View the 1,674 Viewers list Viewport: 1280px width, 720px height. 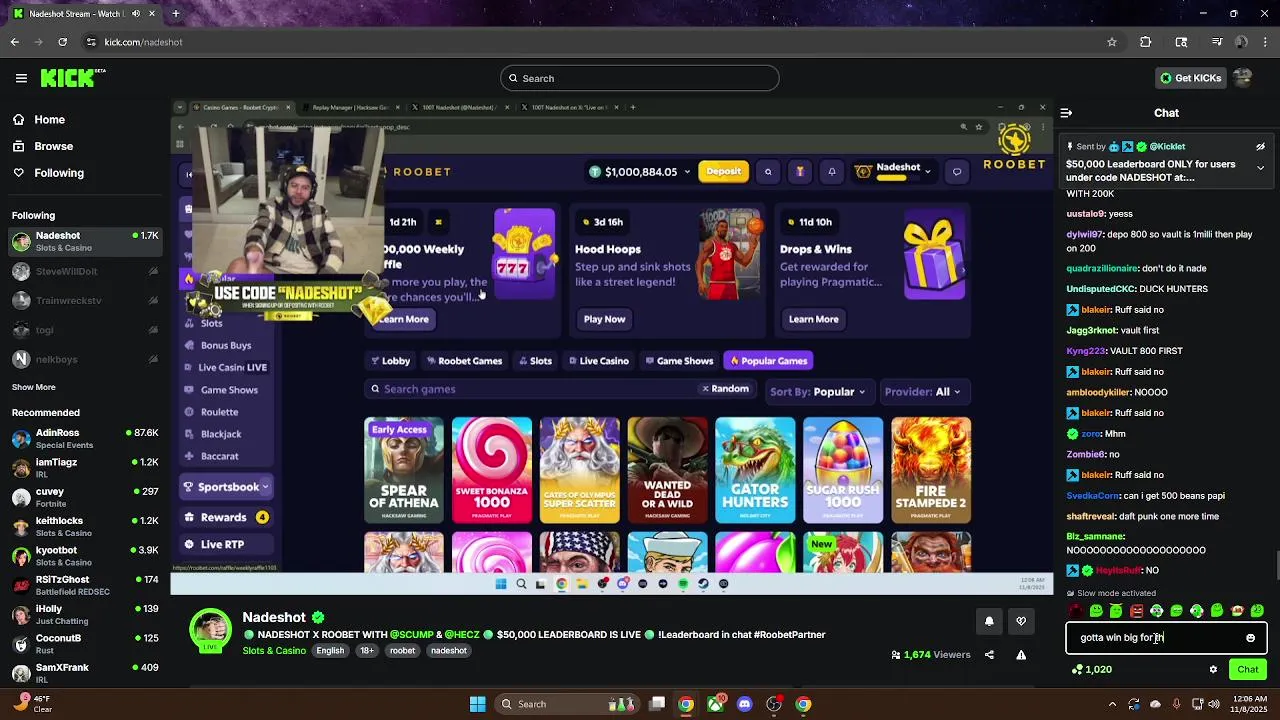tap(930, 655)
